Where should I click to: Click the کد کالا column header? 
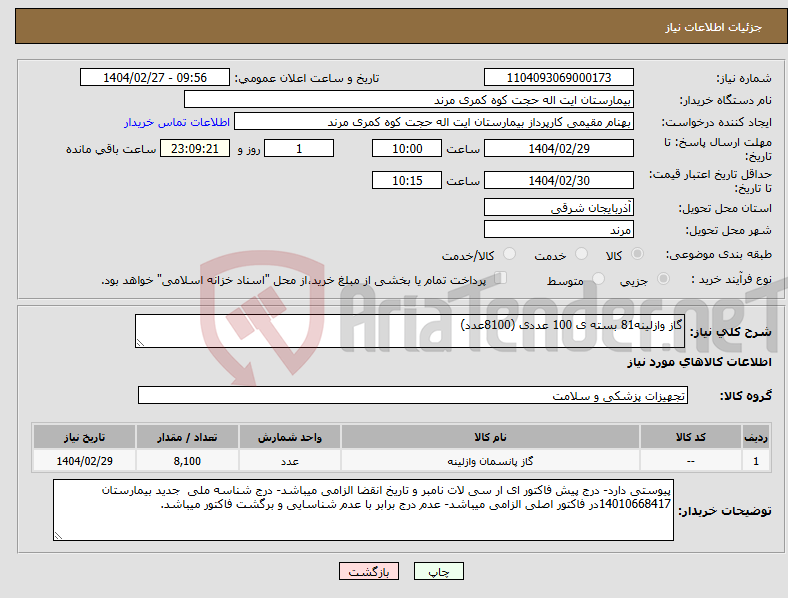pyautogui.click(x=691, y=437)
